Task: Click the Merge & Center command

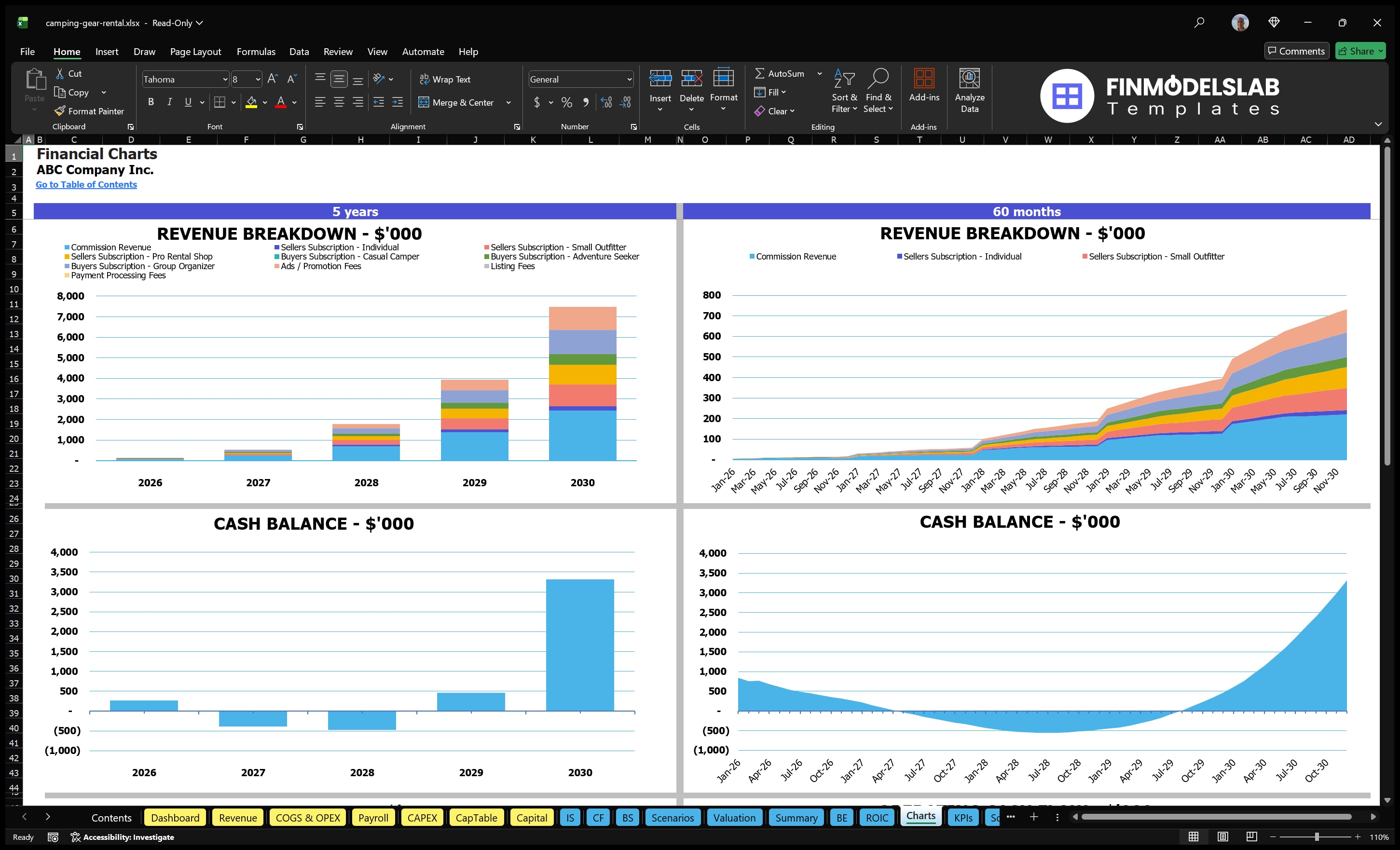Action: [456, 102]
